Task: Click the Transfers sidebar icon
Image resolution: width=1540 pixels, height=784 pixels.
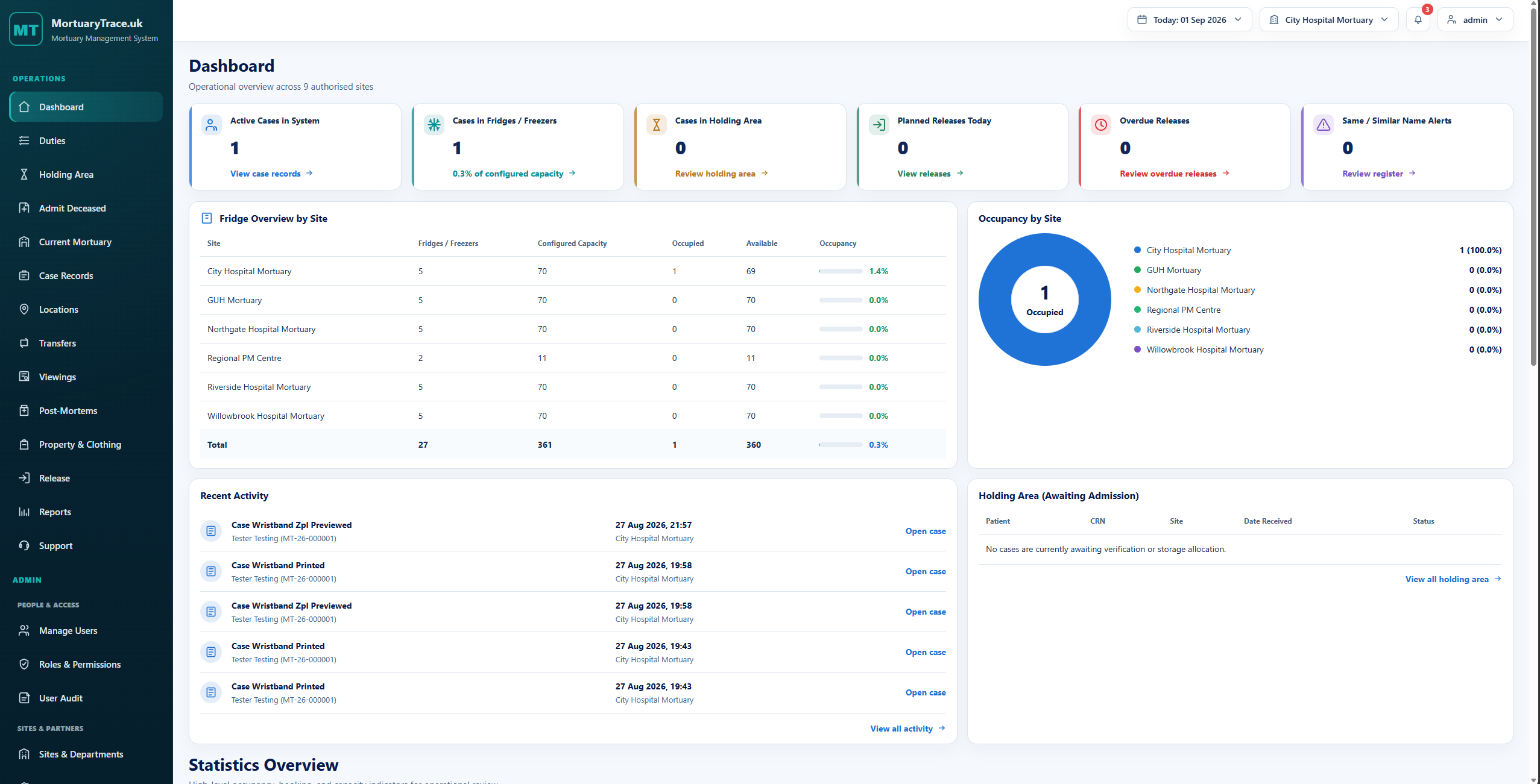Action: pos(24,343)
